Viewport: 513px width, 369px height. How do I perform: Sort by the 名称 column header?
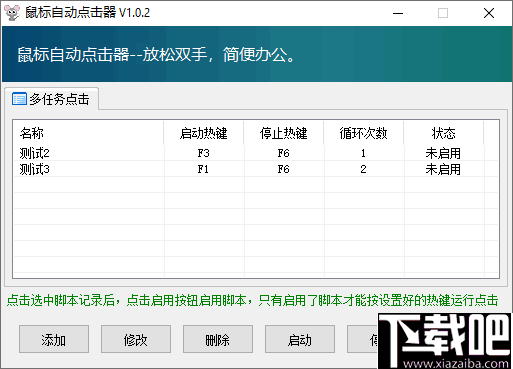point(89,133)
